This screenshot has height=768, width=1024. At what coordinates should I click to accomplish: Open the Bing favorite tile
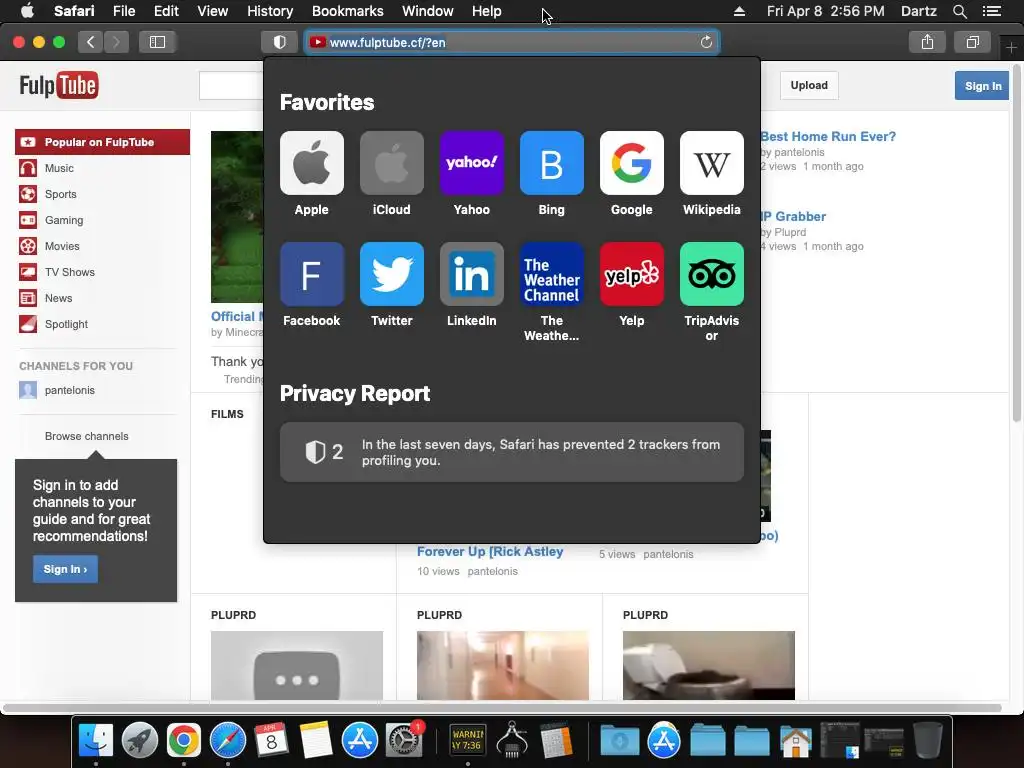pyautogui.click(x=552, y=163)
